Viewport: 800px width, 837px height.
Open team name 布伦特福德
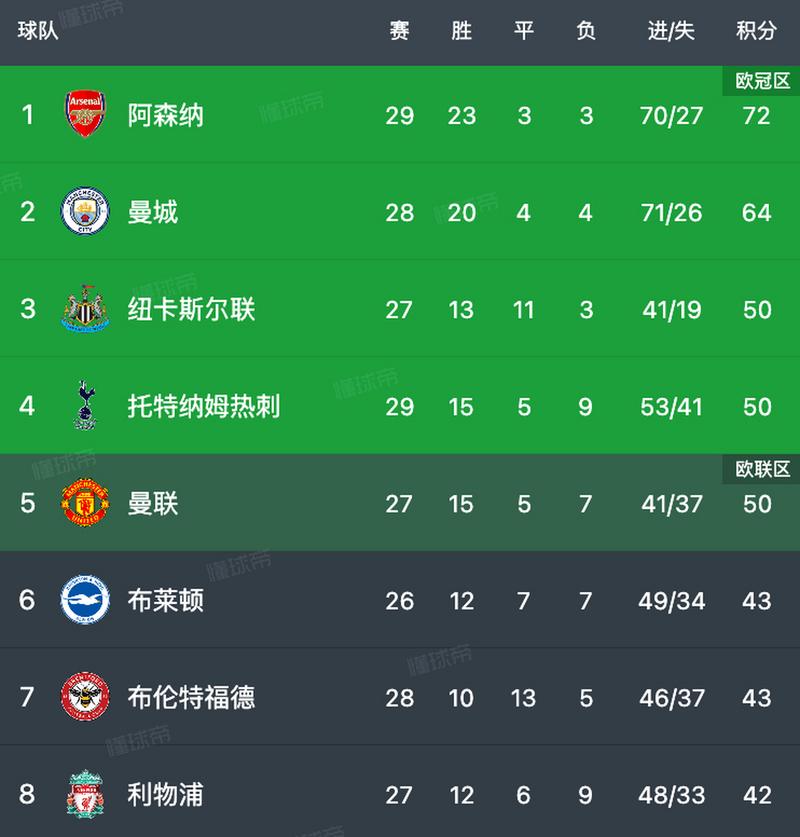(x=191, y=697)
